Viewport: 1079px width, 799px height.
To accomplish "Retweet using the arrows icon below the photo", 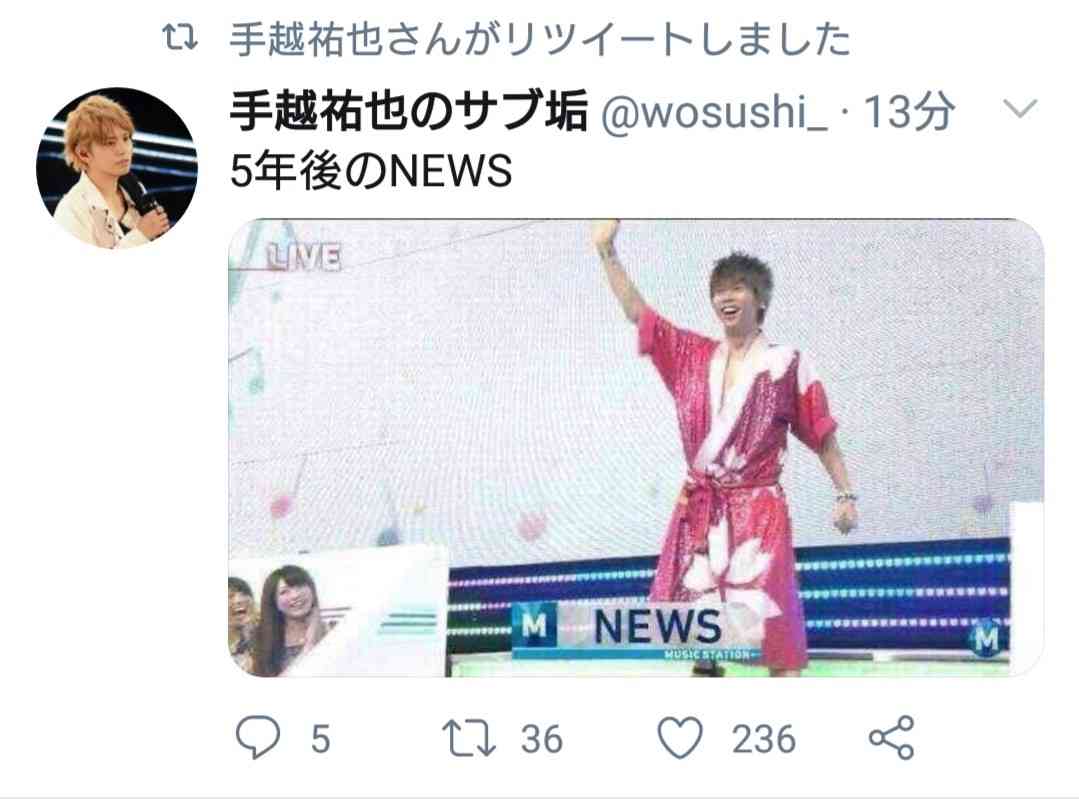I will point(469,738).
